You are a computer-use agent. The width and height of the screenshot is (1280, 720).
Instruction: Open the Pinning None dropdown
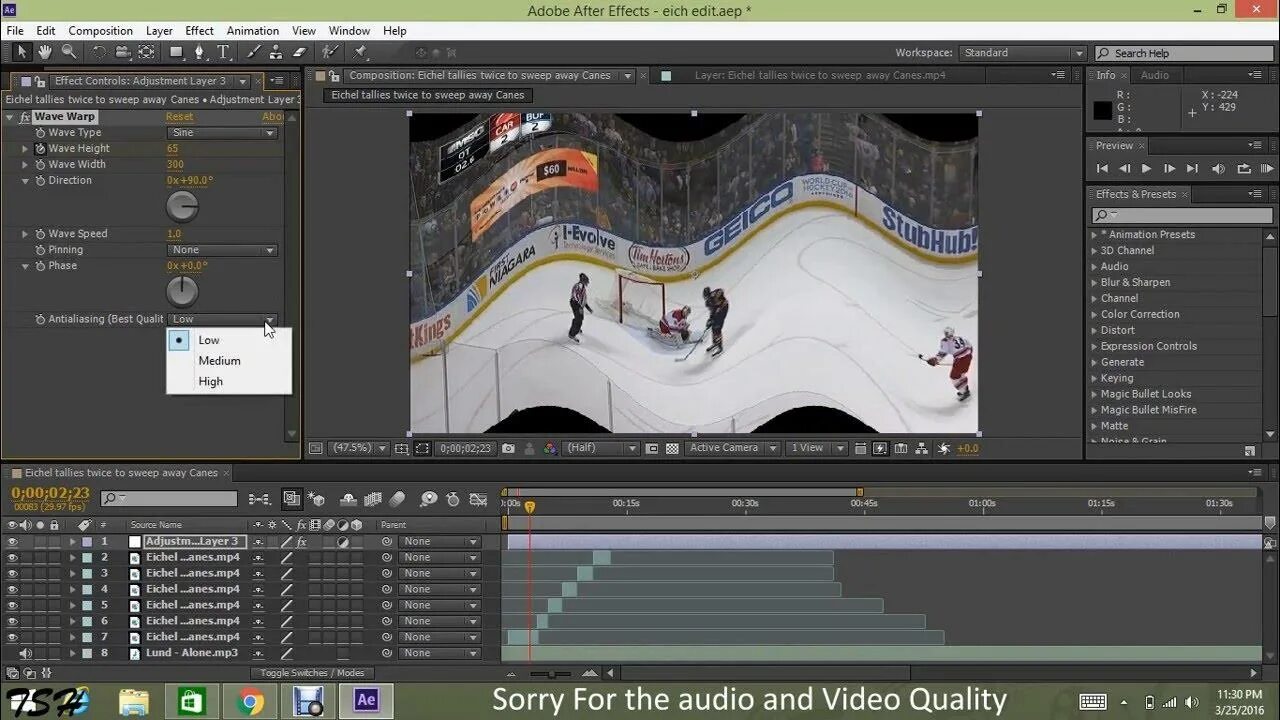pos(222,250)
